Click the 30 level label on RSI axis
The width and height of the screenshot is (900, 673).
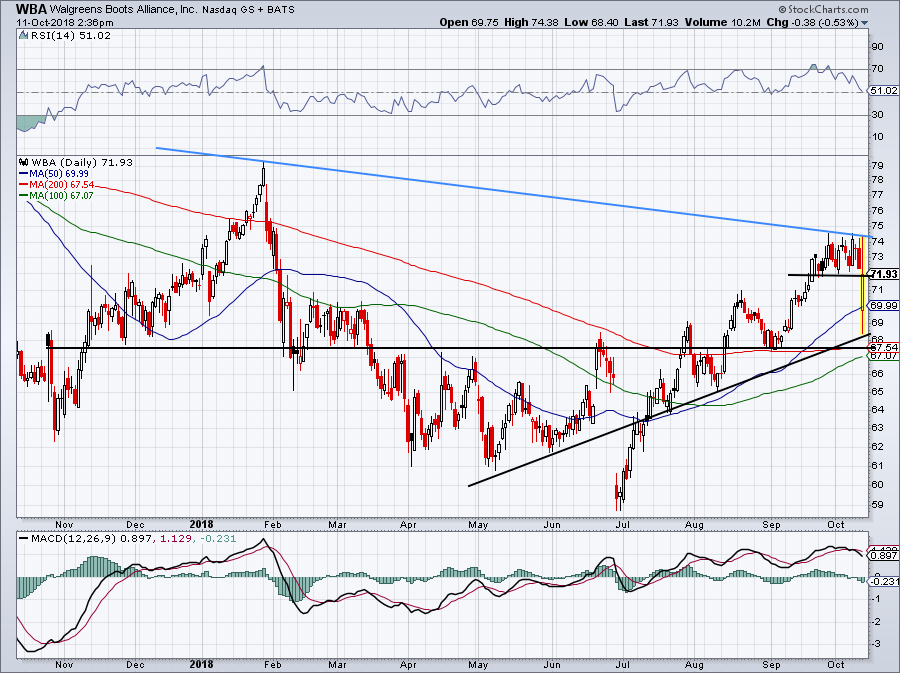pos(877,115)
